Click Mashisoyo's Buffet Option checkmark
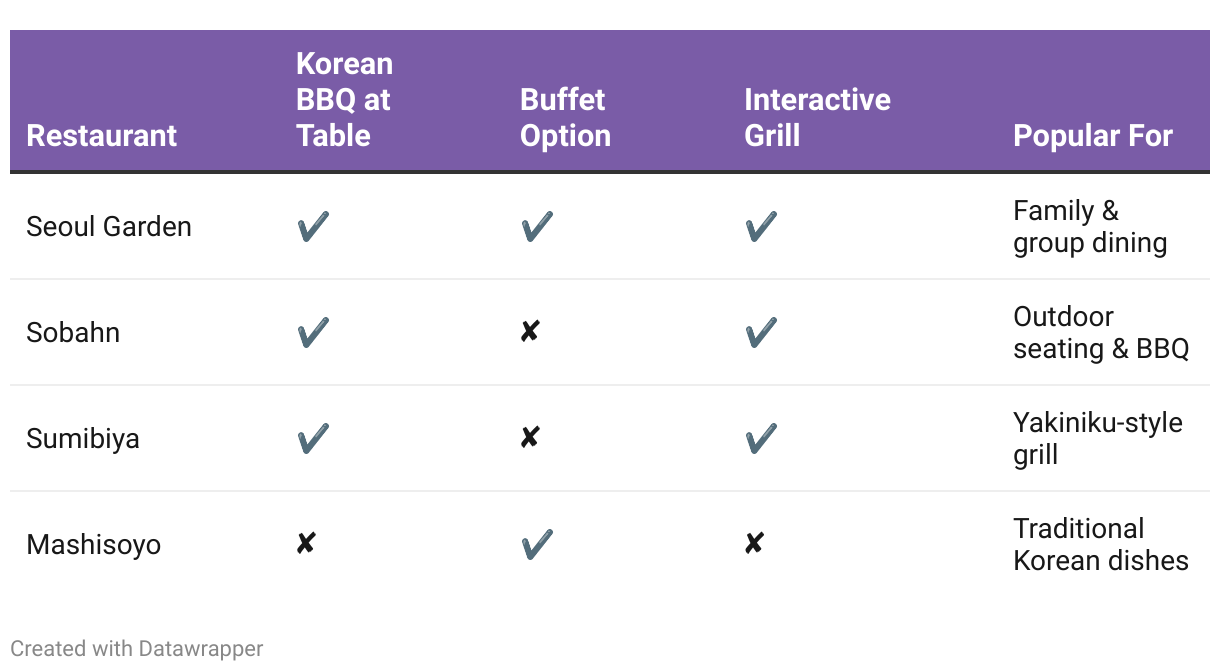The image size is (1220, 672). click(537, 545)
